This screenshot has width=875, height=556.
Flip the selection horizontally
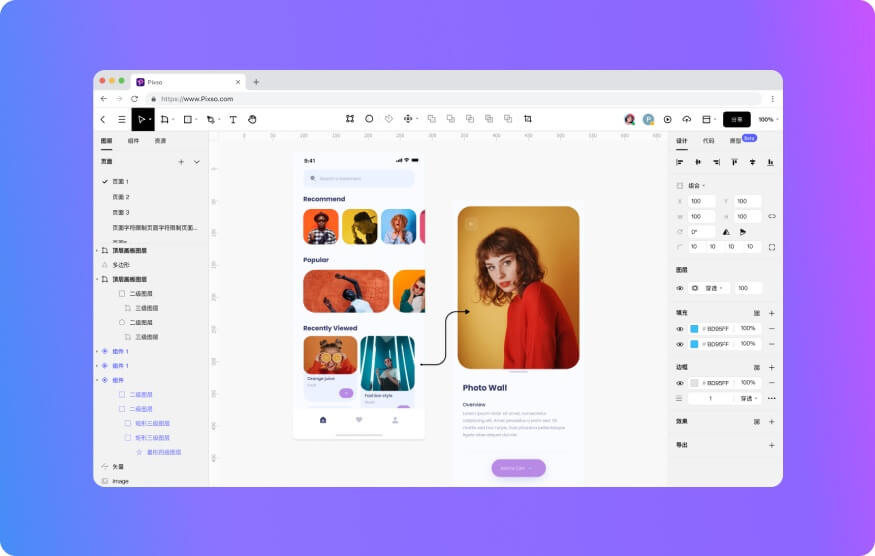click(726, 232)
